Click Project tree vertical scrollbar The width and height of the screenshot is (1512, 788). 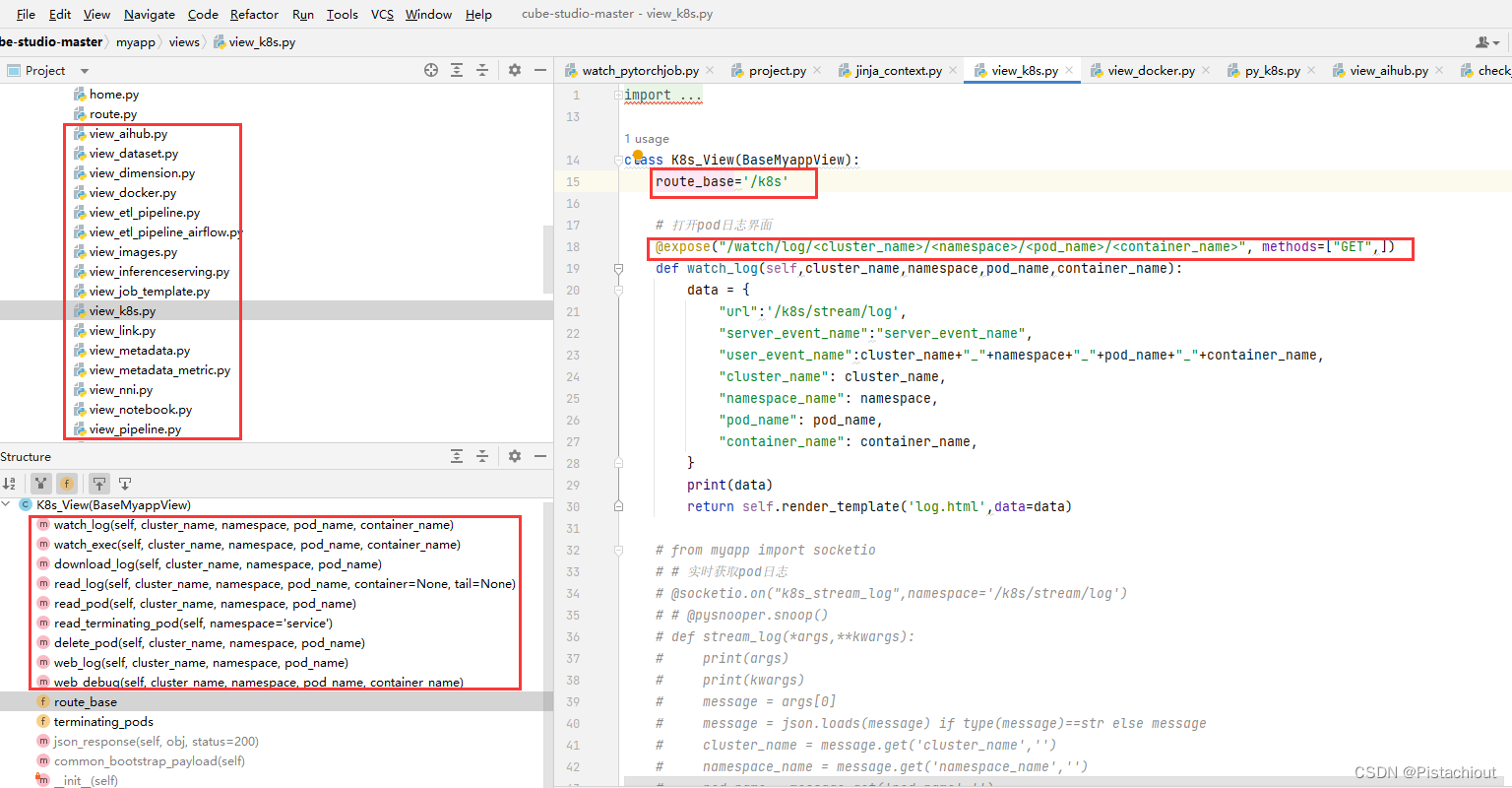(548, 258)
